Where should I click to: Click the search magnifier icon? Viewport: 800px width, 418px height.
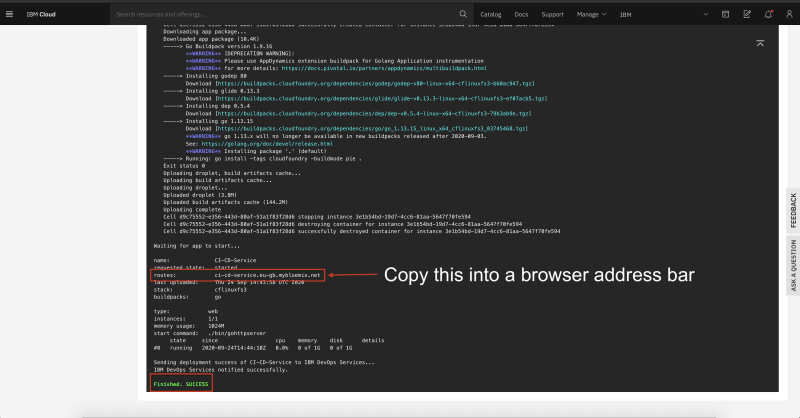click(x=463, y=14)
